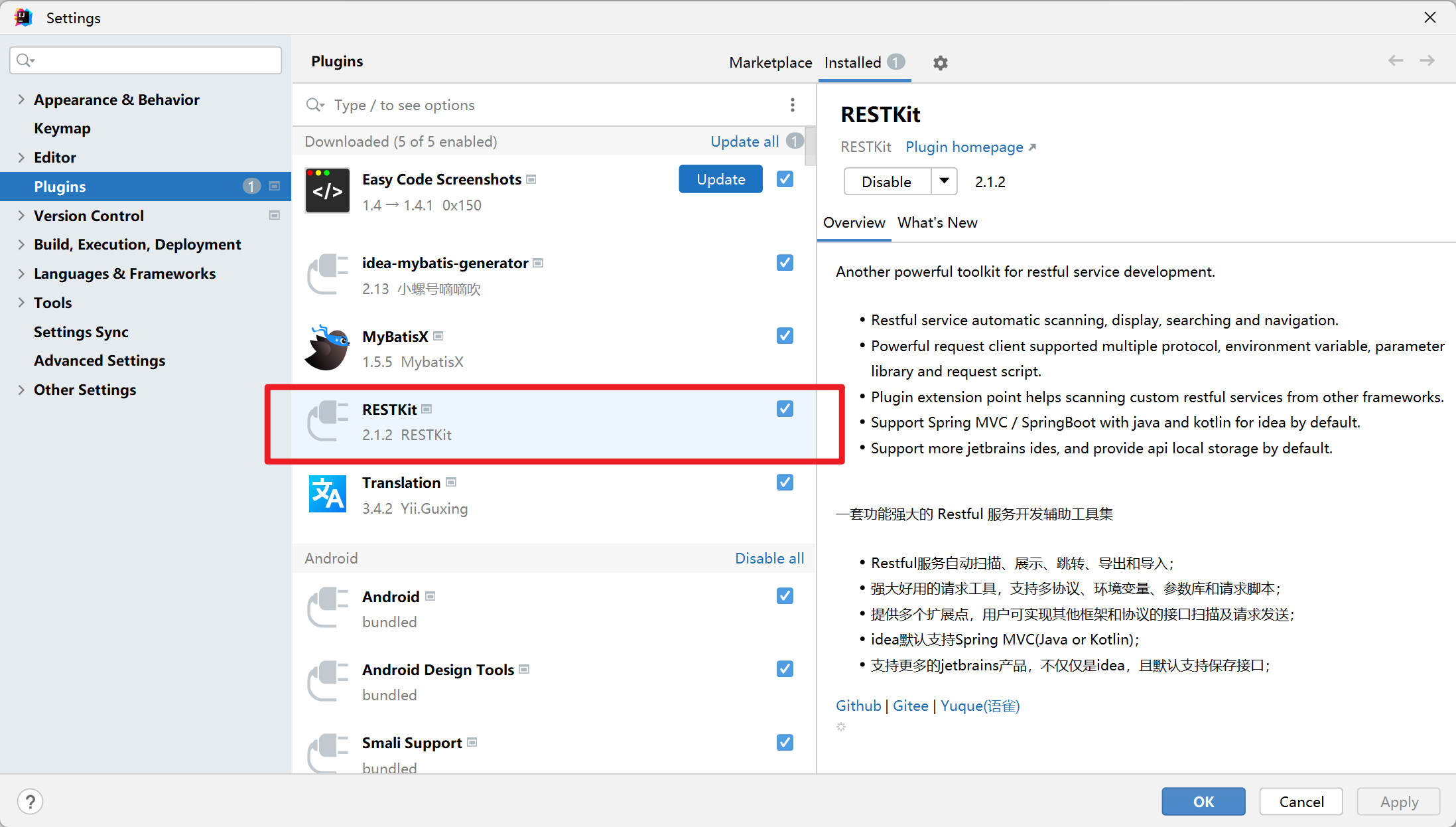Select Keymap in the settings tree
Viewport: 1456px width, 827px height.
[x=62, y=128]
